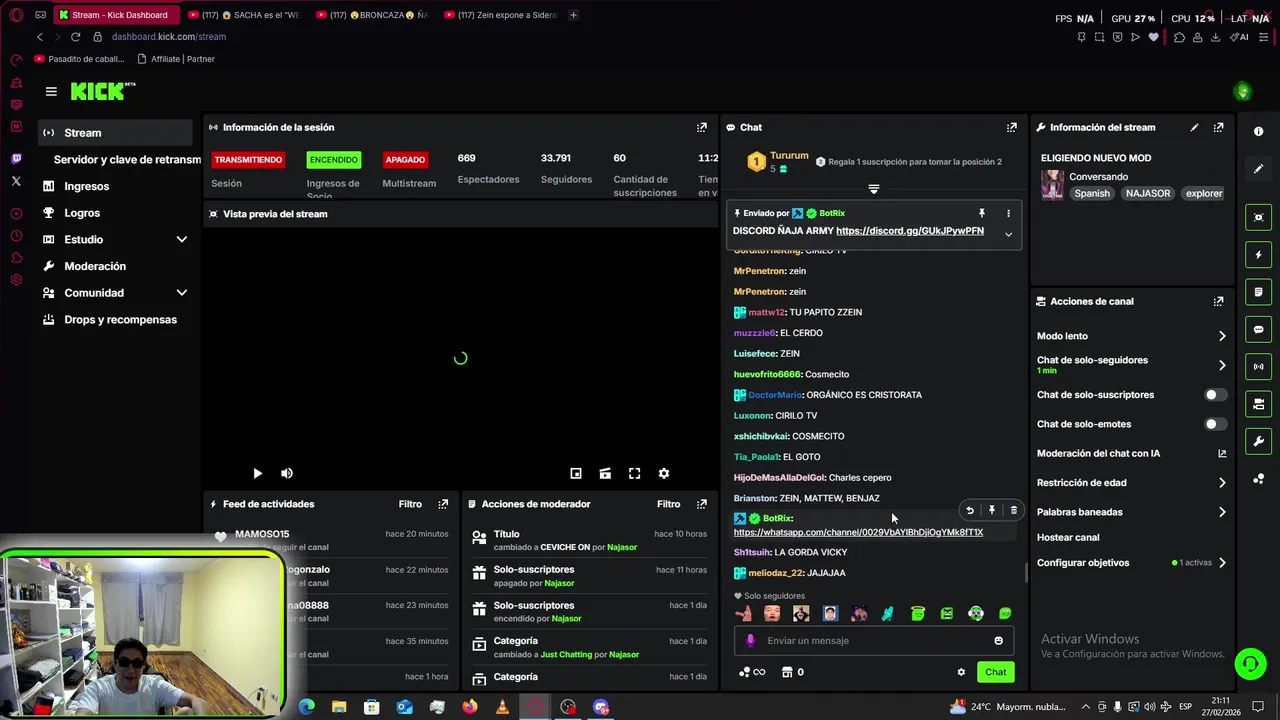Open chat settings gear icon

[961, 672]
